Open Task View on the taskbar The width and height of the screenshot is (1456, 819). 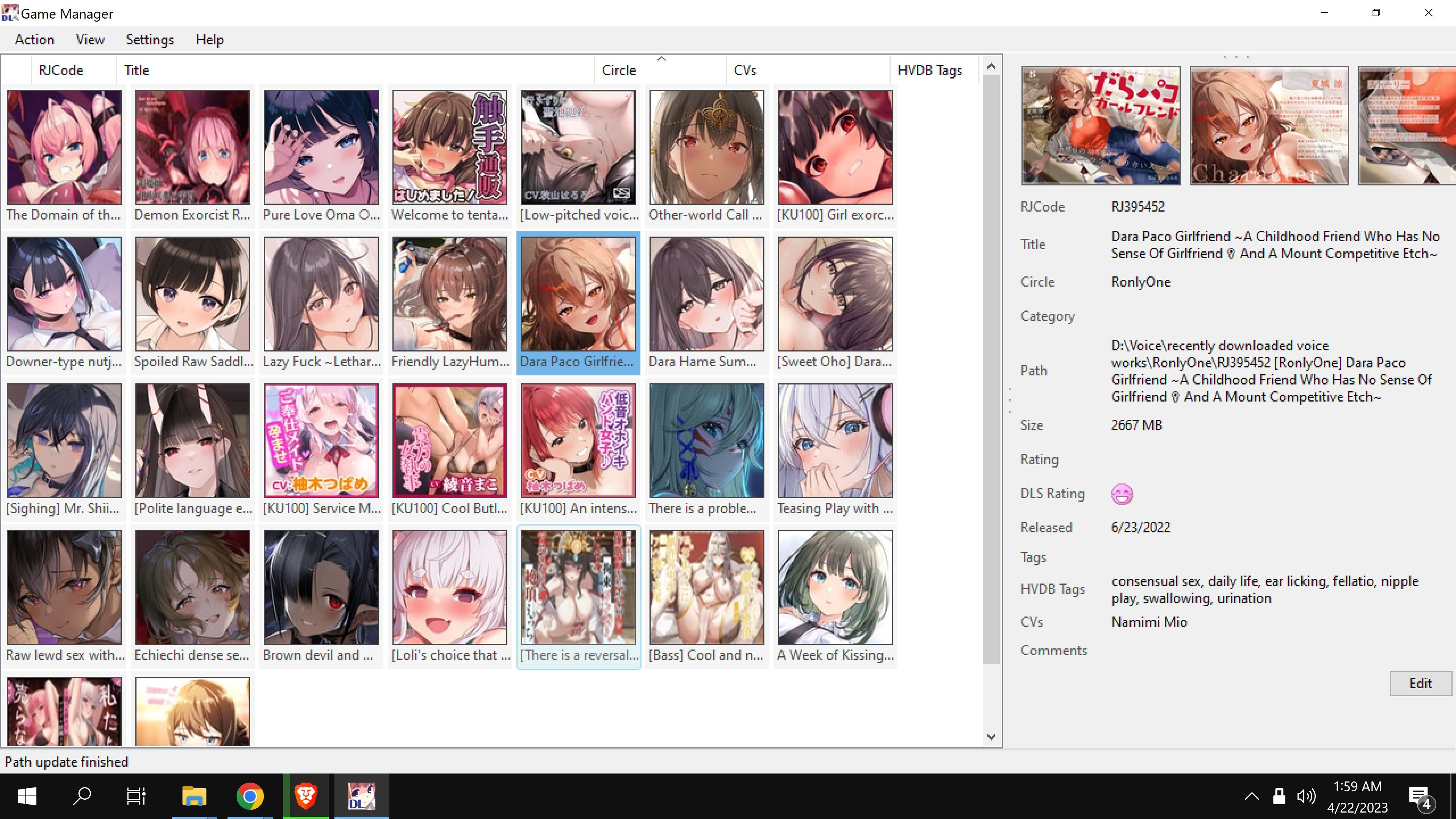(136, 796)
